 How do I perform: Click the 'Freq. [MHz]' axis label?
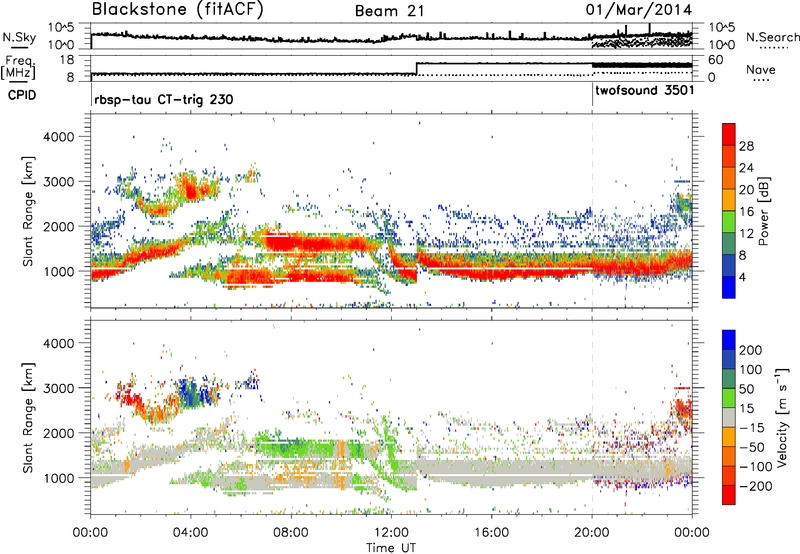(18, 68)
